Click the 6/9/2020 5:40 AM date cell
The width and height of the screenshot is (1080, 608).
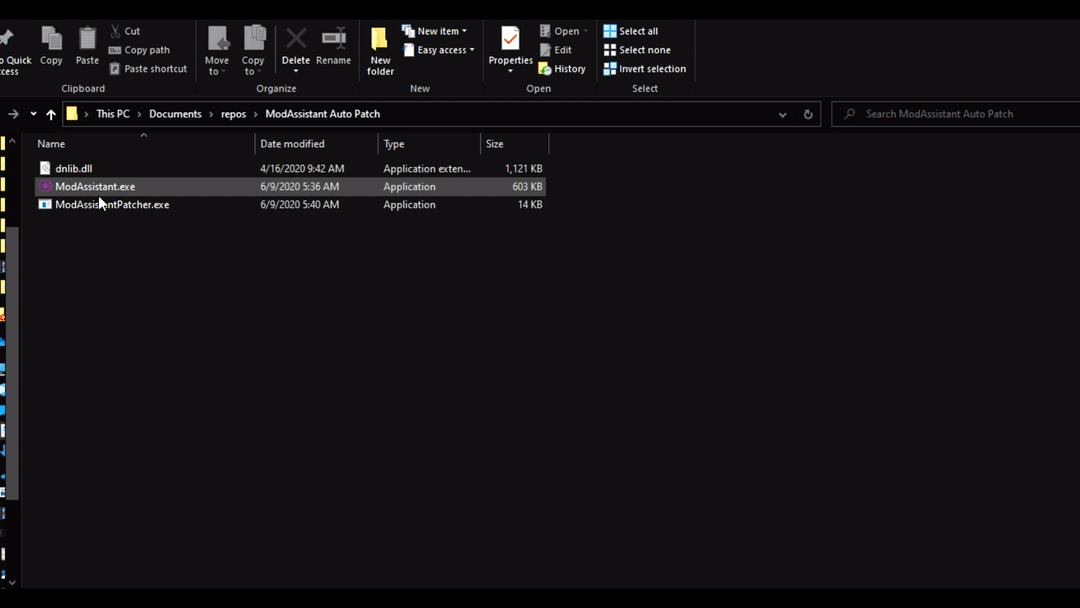(300, 205)
